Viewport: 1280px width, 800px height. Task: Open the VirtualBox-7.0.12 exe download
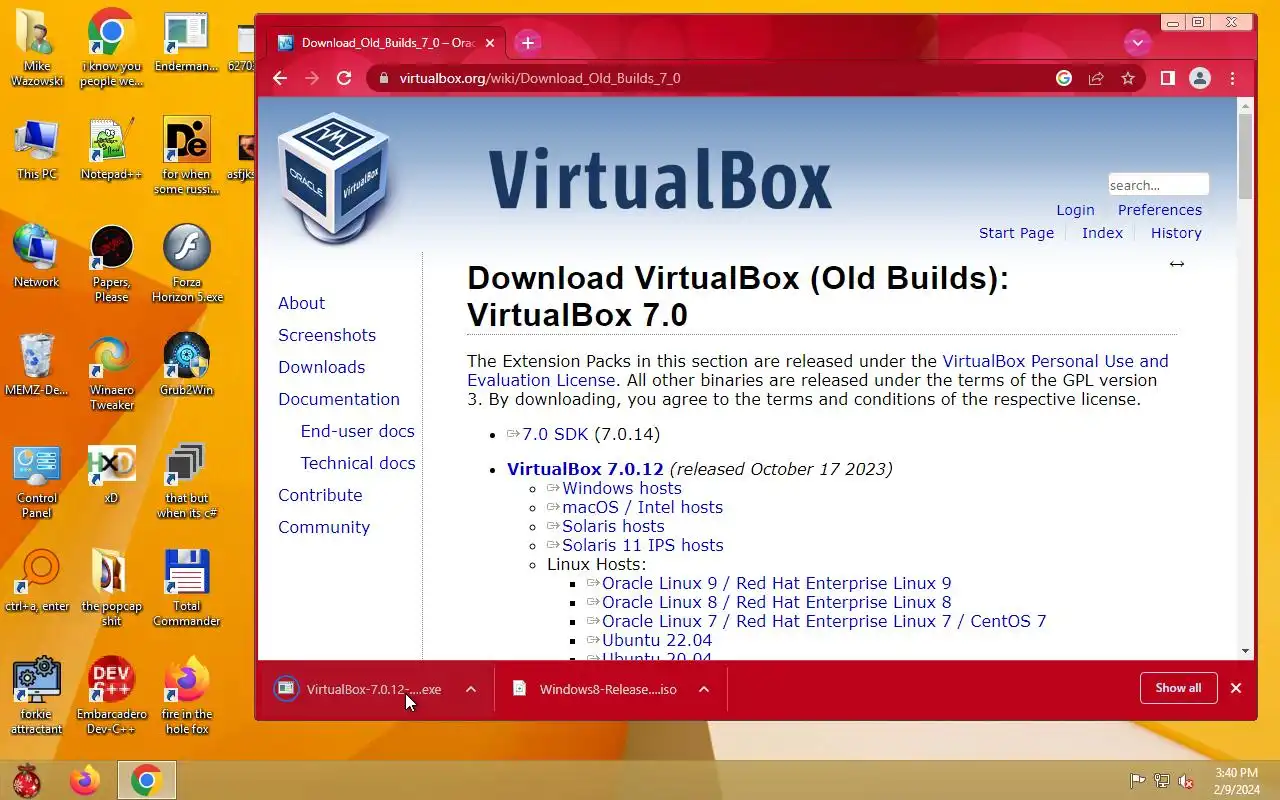coord(358,689)
